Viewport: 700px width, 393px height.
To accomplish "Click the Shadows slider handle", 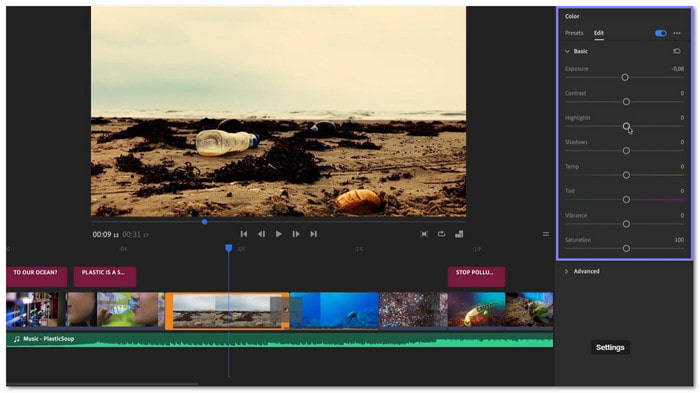I will click(626, 151).
